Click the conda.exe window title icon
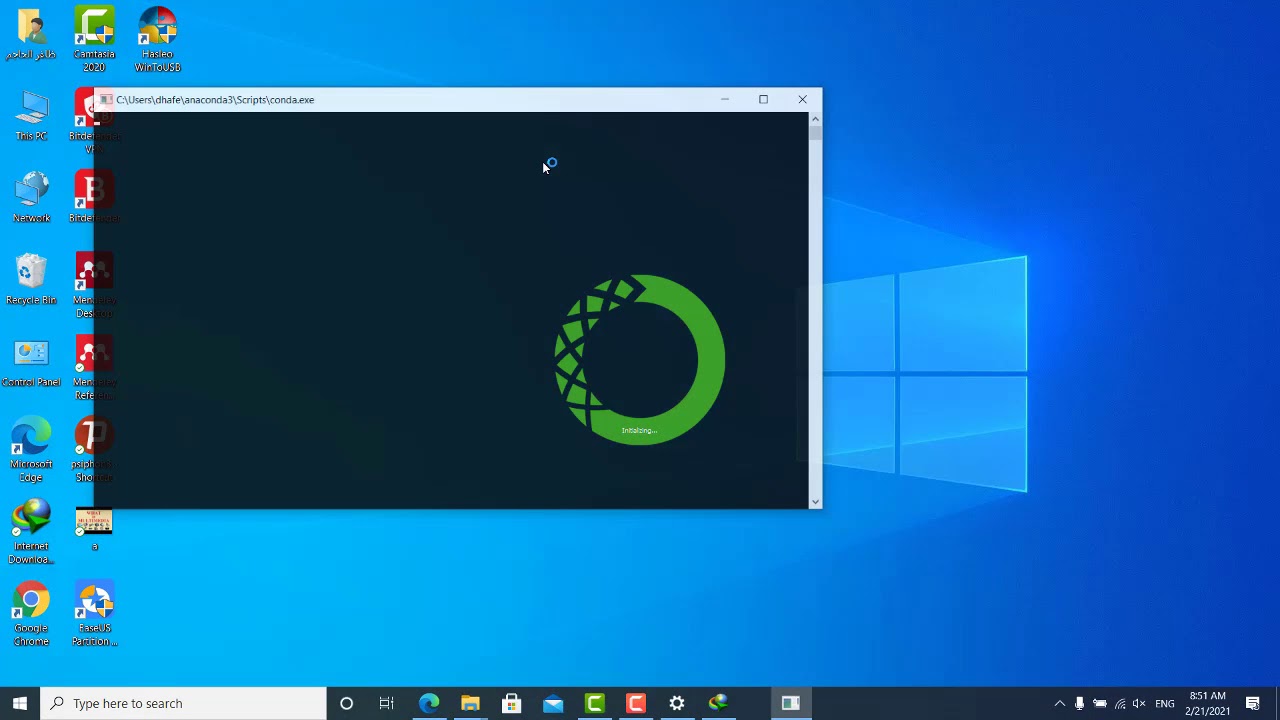1280x720 pixels. (106, 99)
